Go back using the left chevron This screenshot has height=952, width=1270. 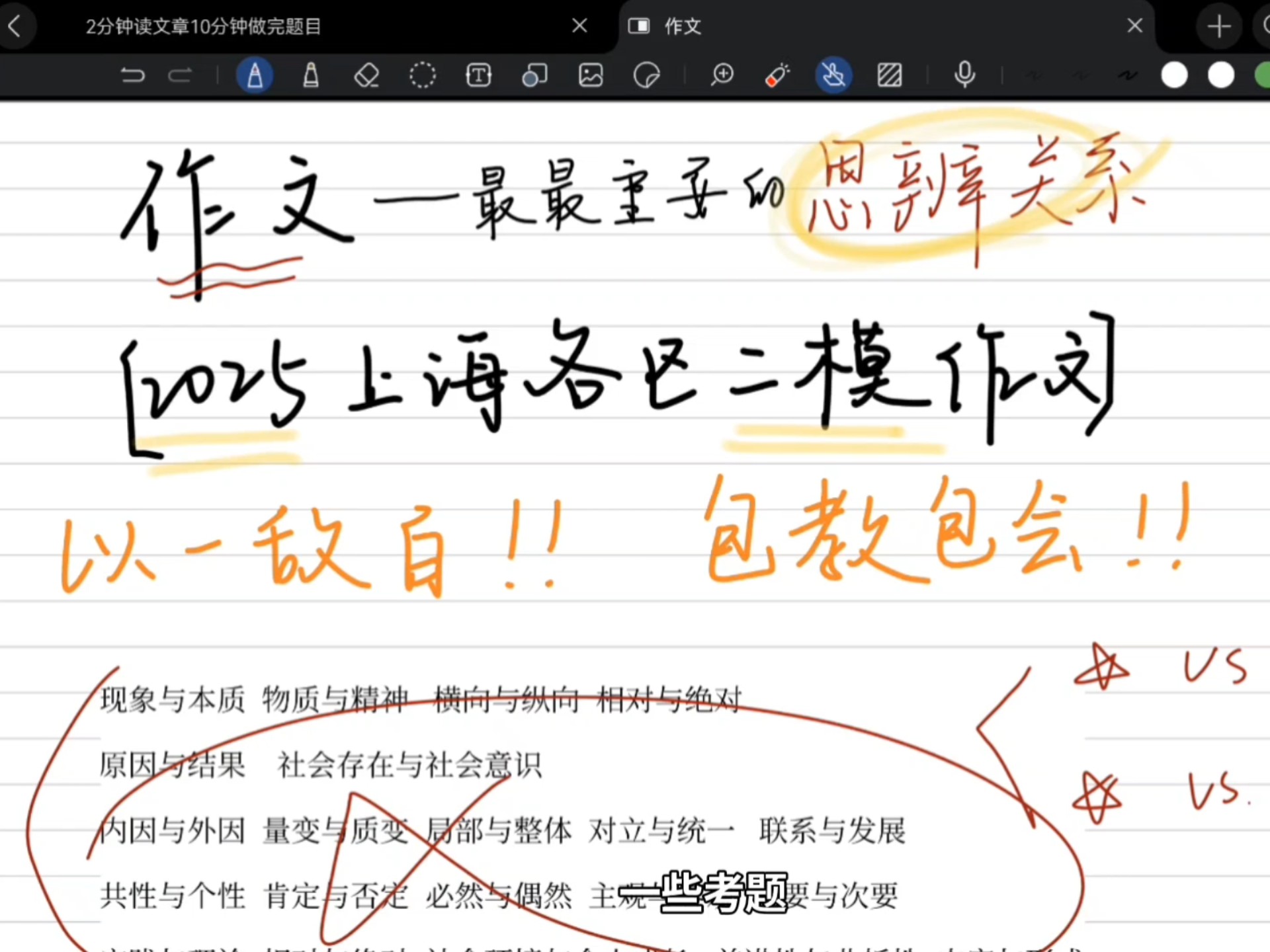click(x=15, y=26)
